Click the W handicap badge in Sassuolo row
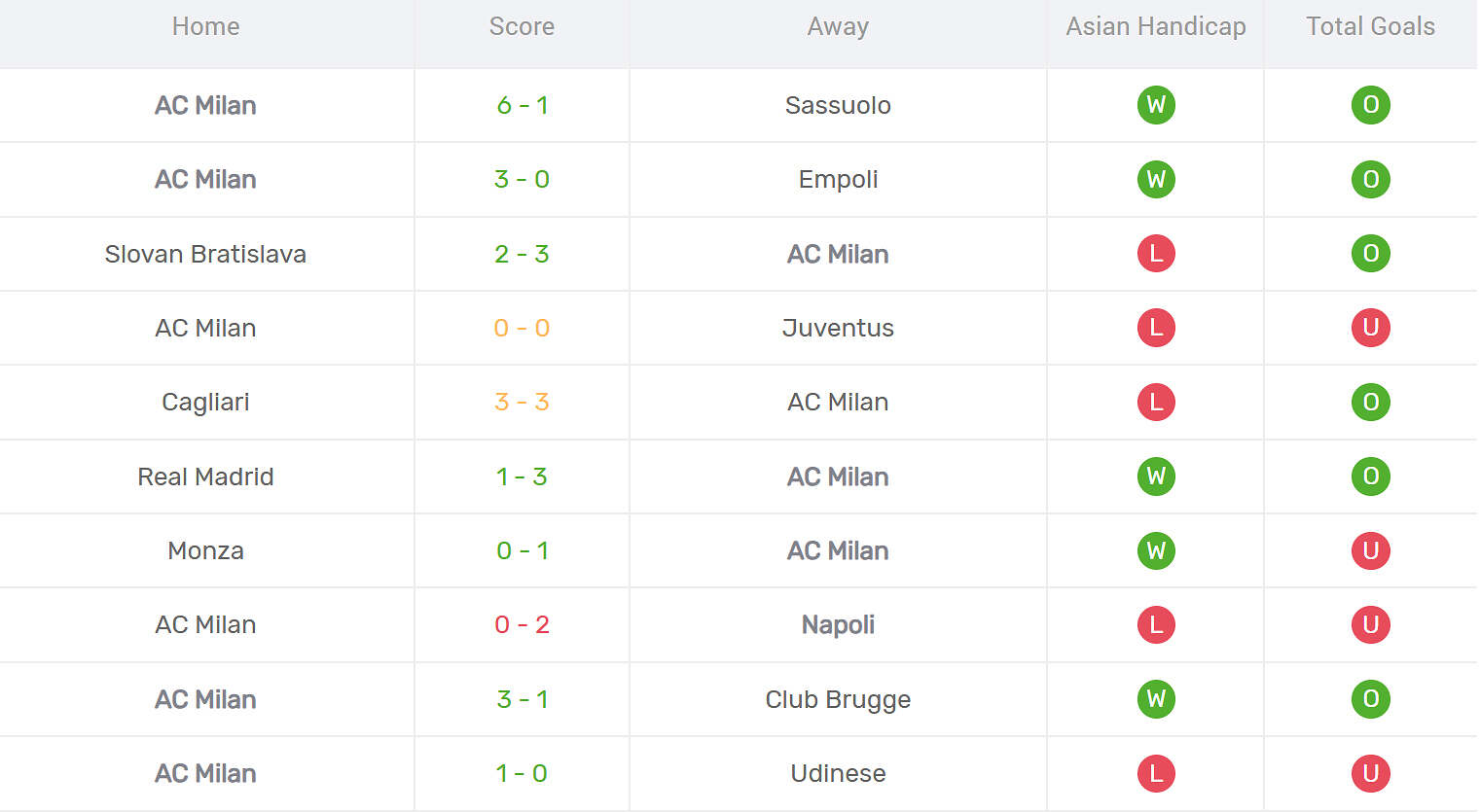The image size is (1480, 812). coord(1156,105)
